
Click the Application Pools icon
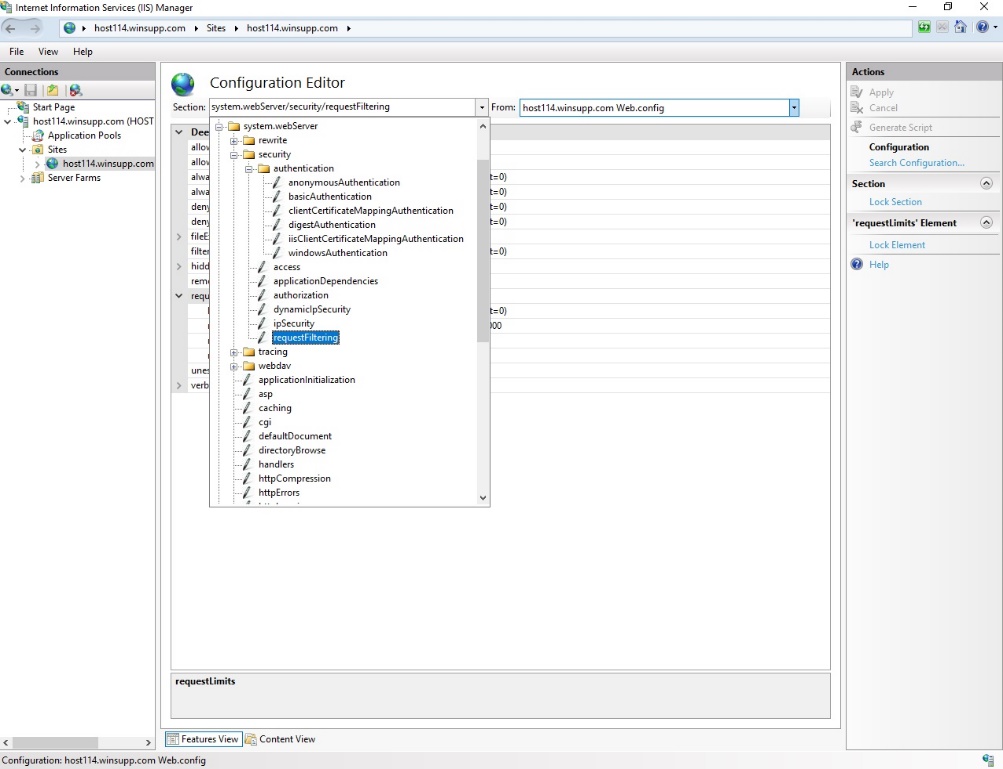pos(38,135)
